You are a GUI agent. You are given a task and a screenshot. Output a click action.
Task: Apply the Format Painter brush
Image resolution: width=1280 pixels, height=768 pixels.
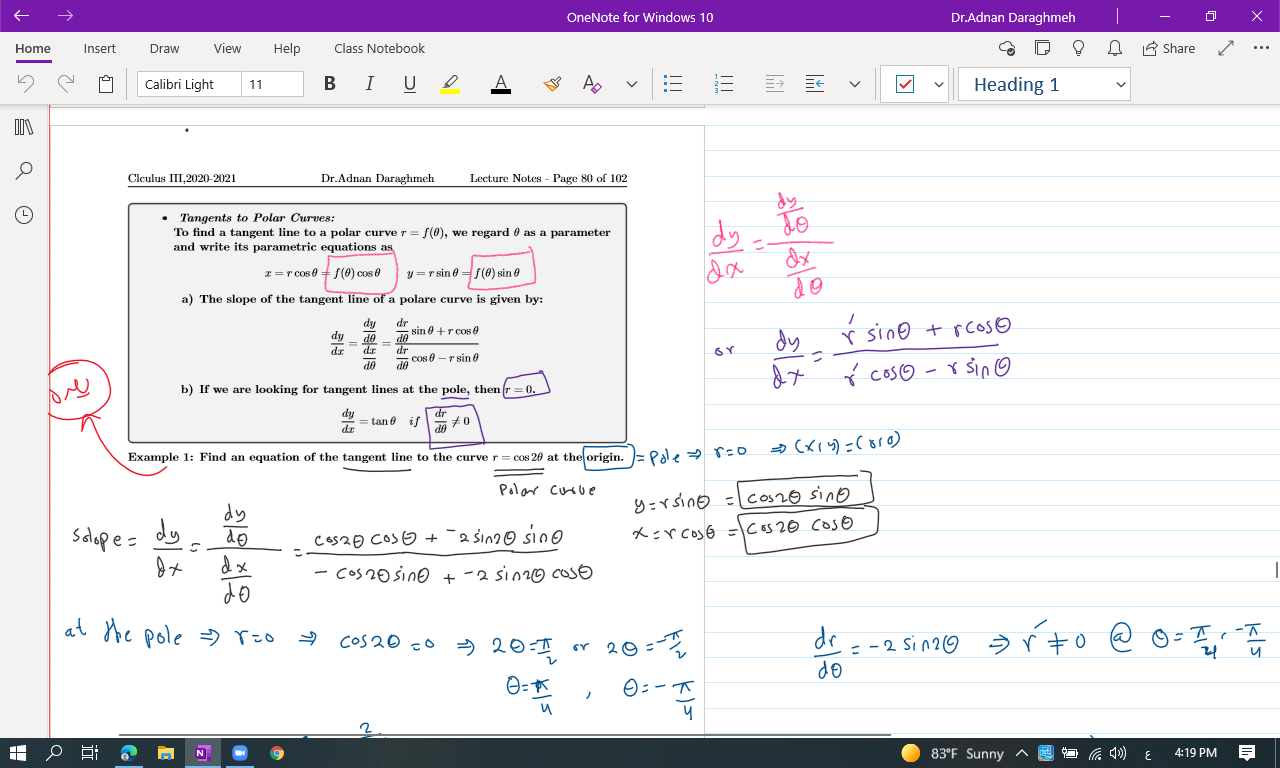[552, 84]
